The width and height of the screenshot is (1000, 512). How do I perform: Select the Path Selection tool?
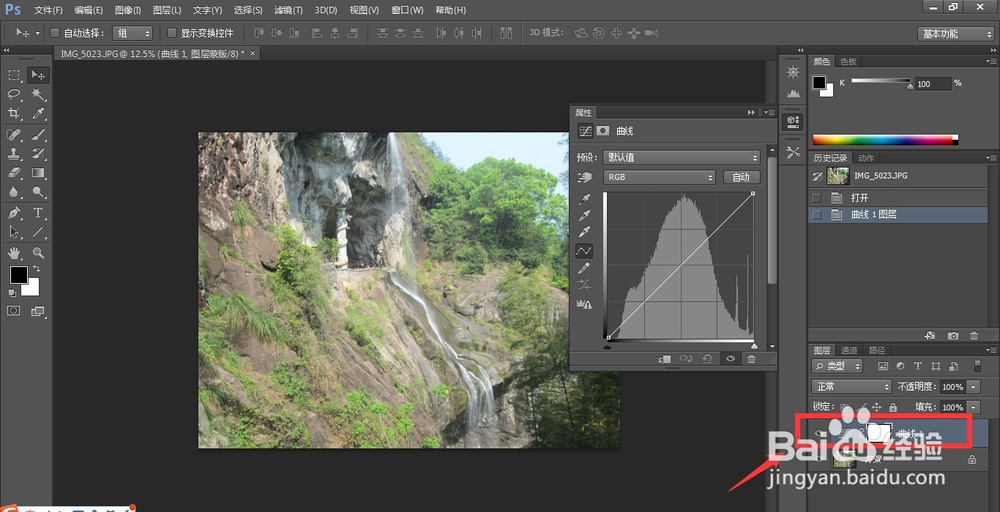[x=14, y=232]
